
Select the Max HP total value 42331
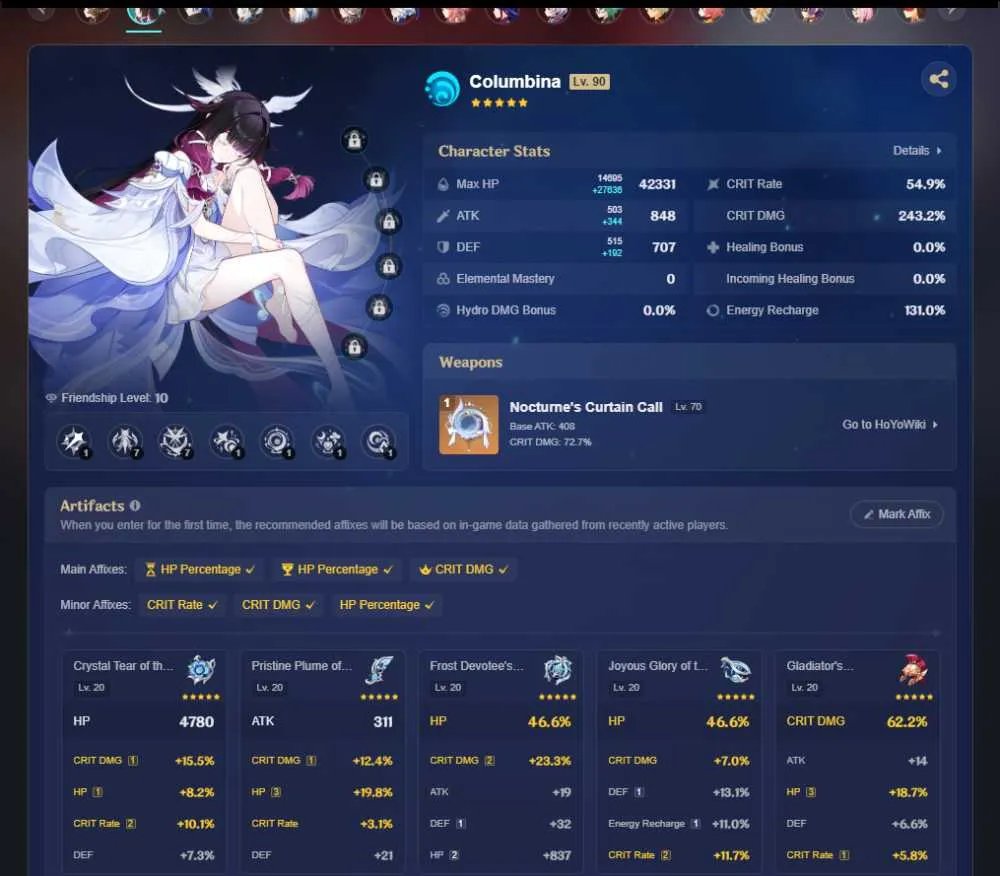[657, 184]
